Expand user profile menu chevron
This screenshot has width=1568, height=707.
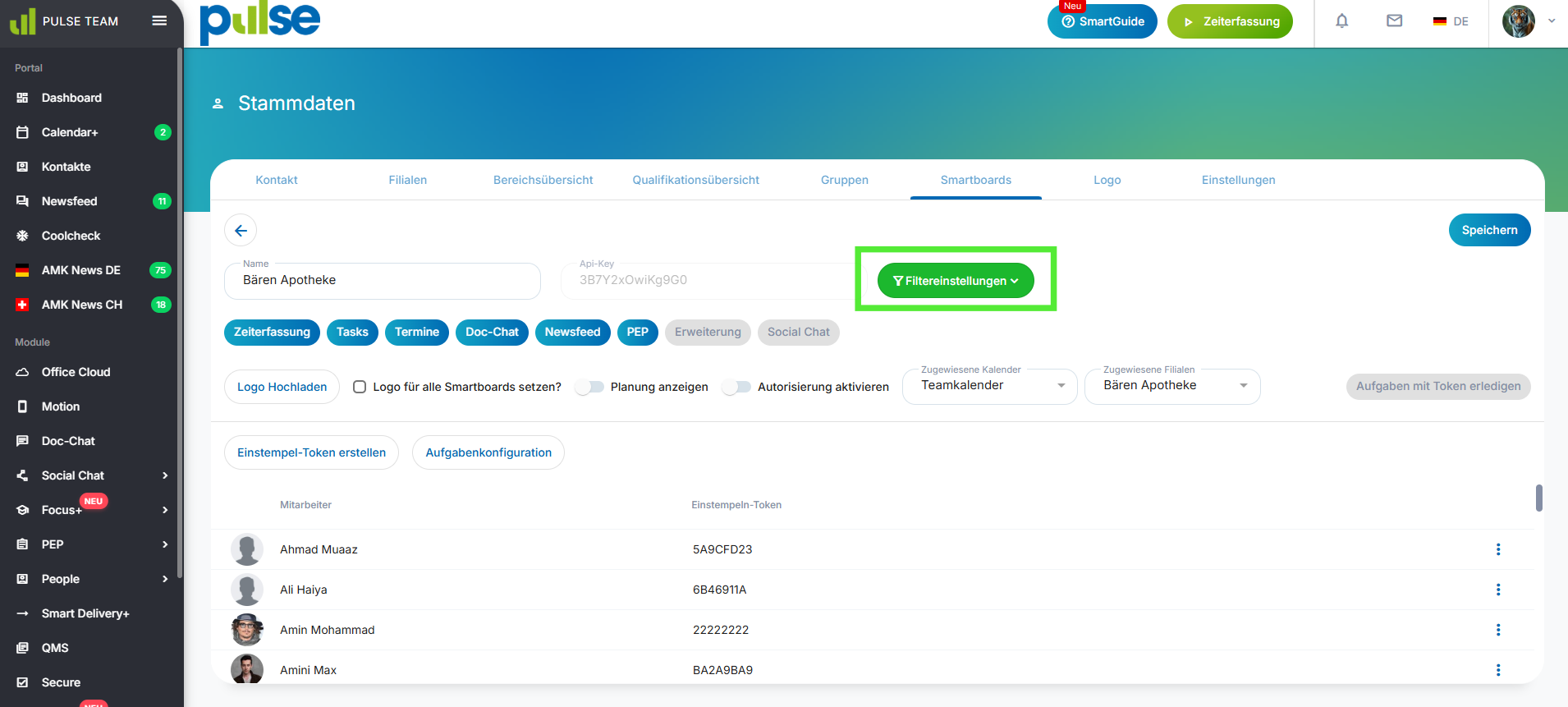click(1552, 21)
